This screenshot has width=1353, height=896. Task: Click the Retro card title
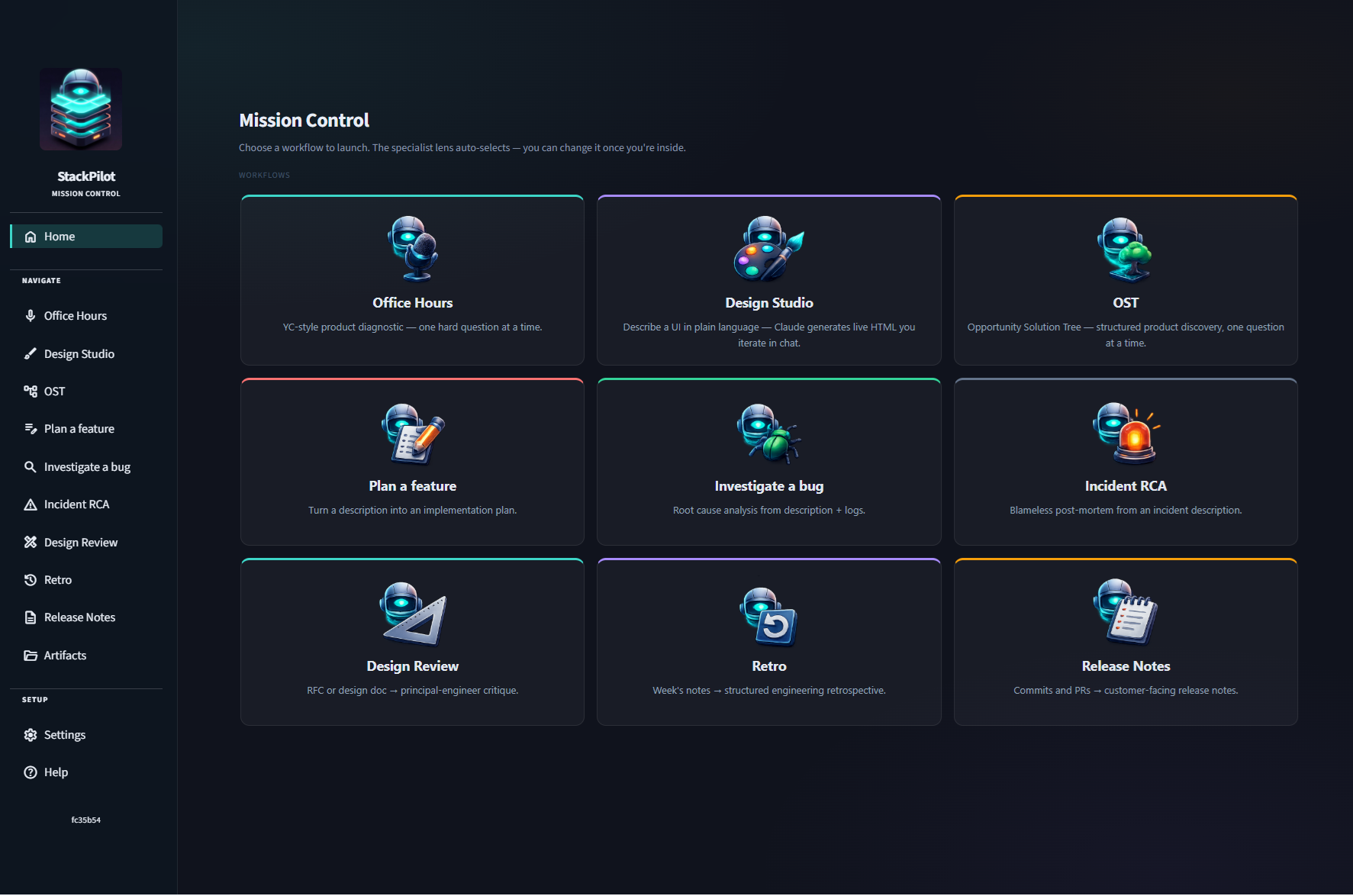[769, 666]
